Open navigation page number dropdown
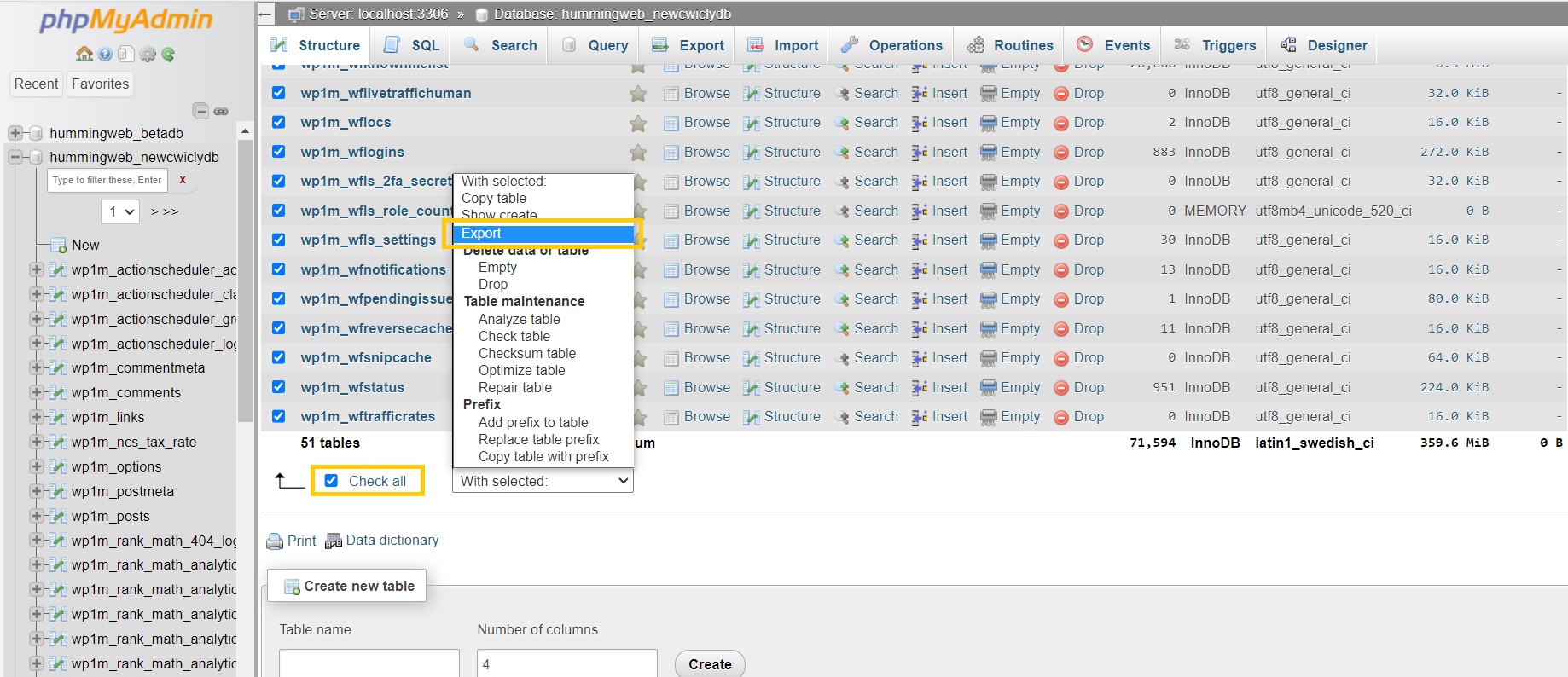Image resolution: width=1568 pixels, height=677 pixels. pyautogui.click(x=119, y=211)
